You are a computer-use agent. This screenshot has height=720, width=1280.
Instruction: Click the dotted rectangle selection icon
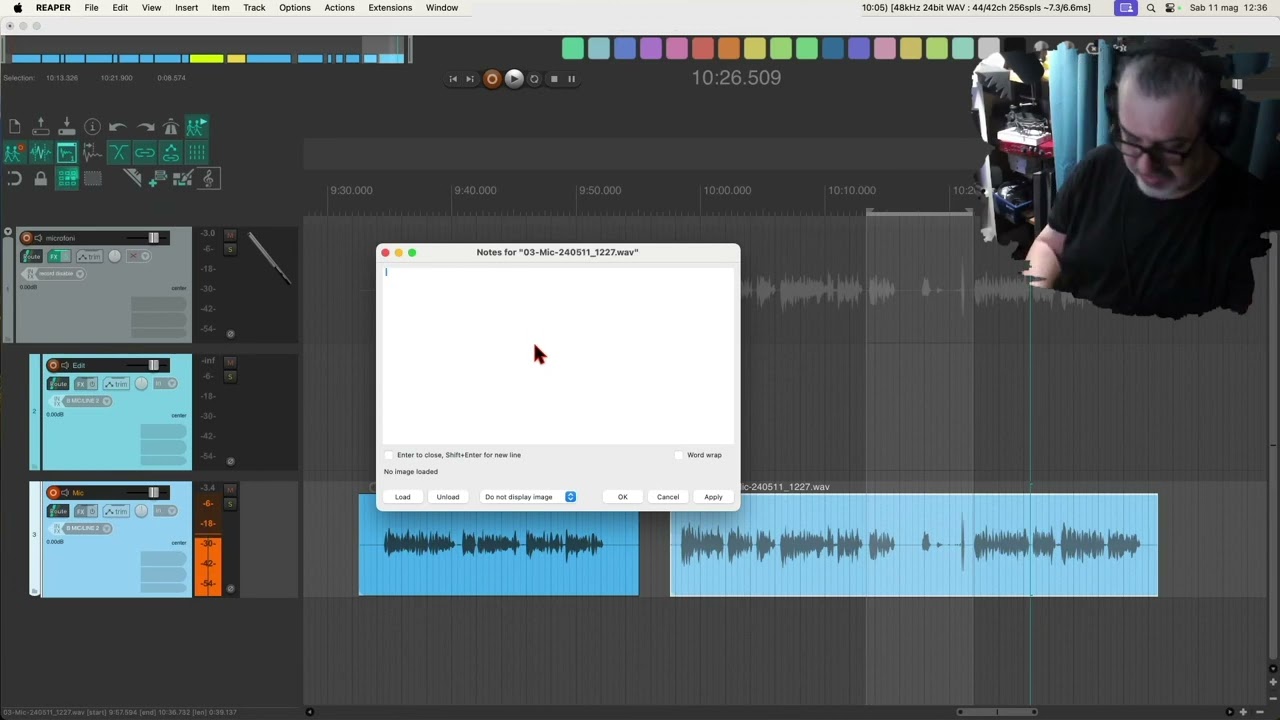coord(92,178)
